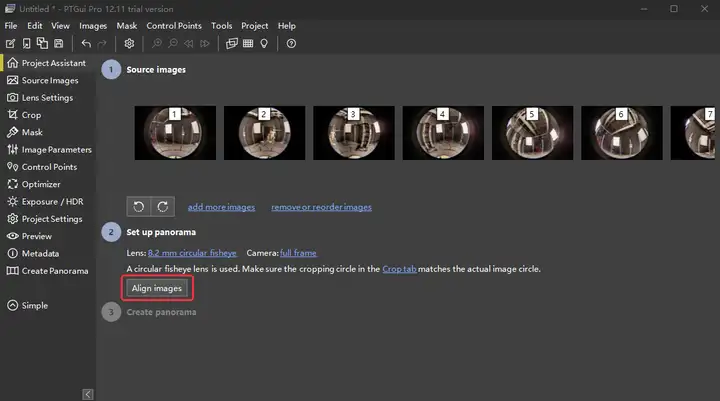Rotate images counterclockwise
The height and width of the screenshot is (401, 720).
pos(139,207)
